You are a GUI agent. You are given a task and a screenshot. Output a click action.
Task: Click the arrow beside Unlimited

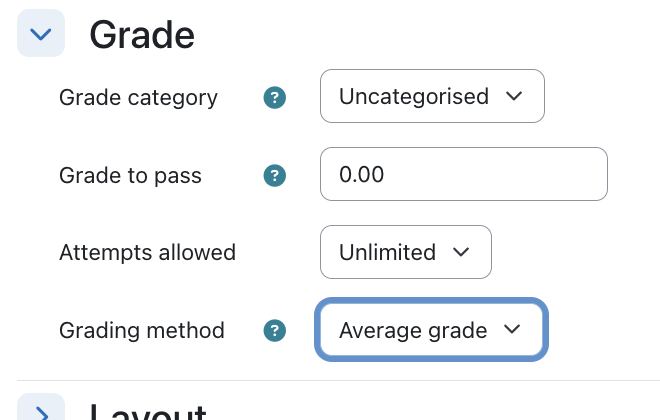[461, 252]
